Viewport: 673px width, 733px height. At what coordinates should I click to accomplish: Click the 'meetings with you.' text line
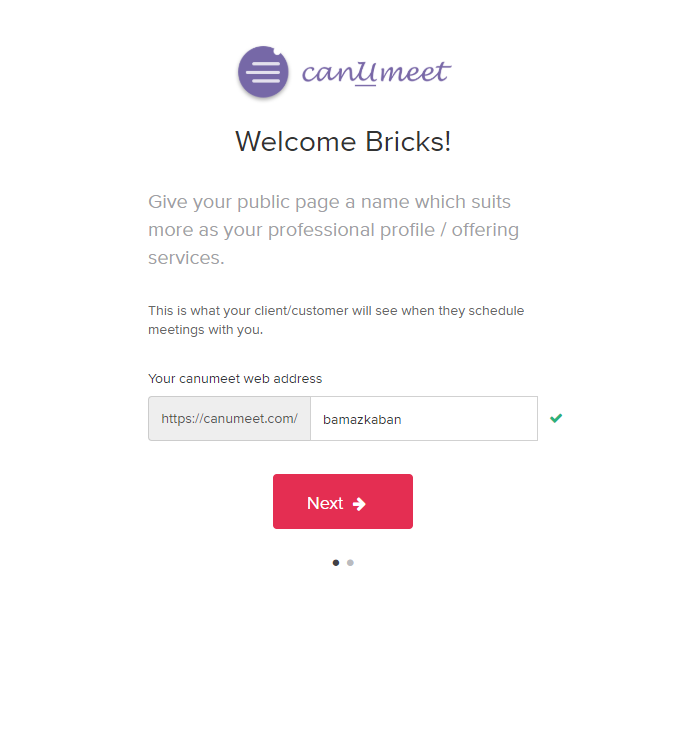pos(206,330)
